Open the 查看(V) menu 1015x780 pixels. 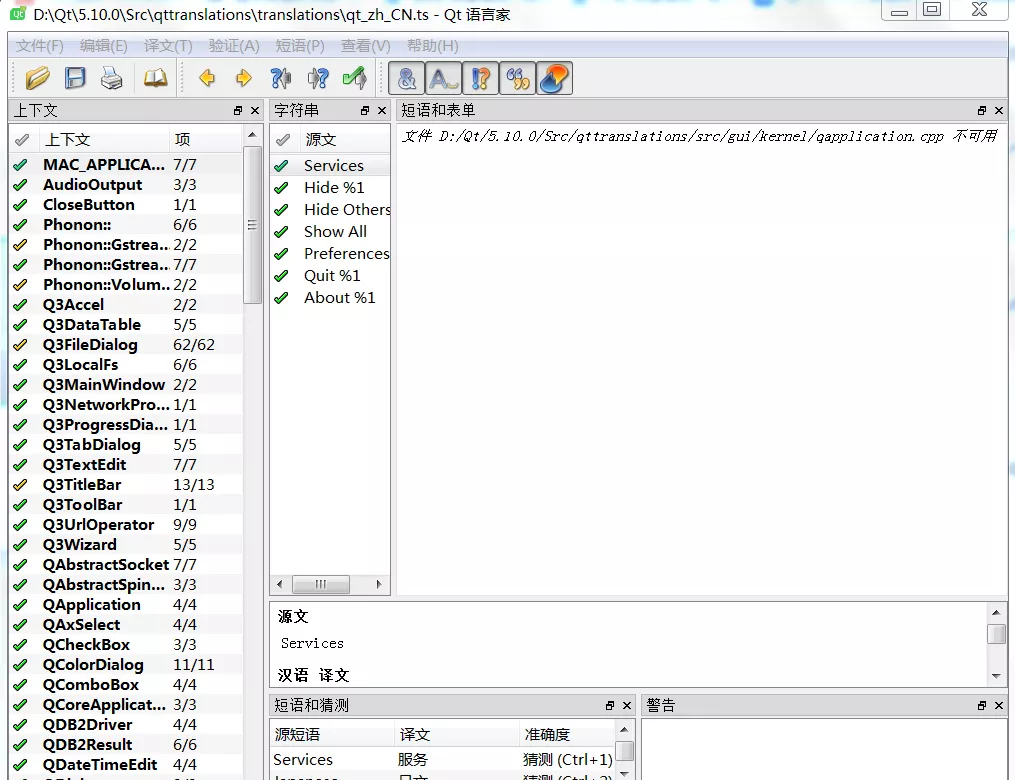pos(366,46)
